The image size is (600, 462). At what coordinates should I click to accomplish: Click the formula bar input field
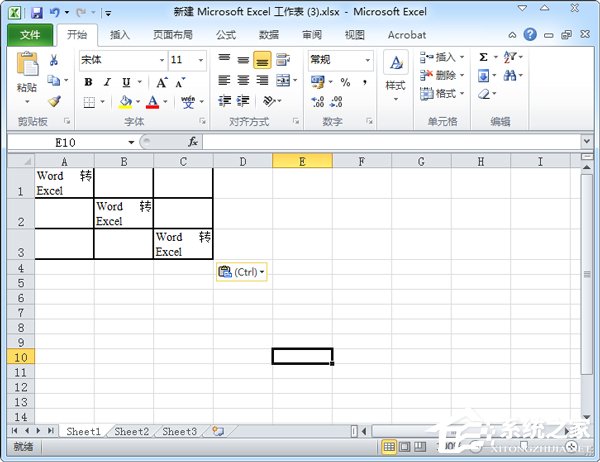tap(392, 142)
